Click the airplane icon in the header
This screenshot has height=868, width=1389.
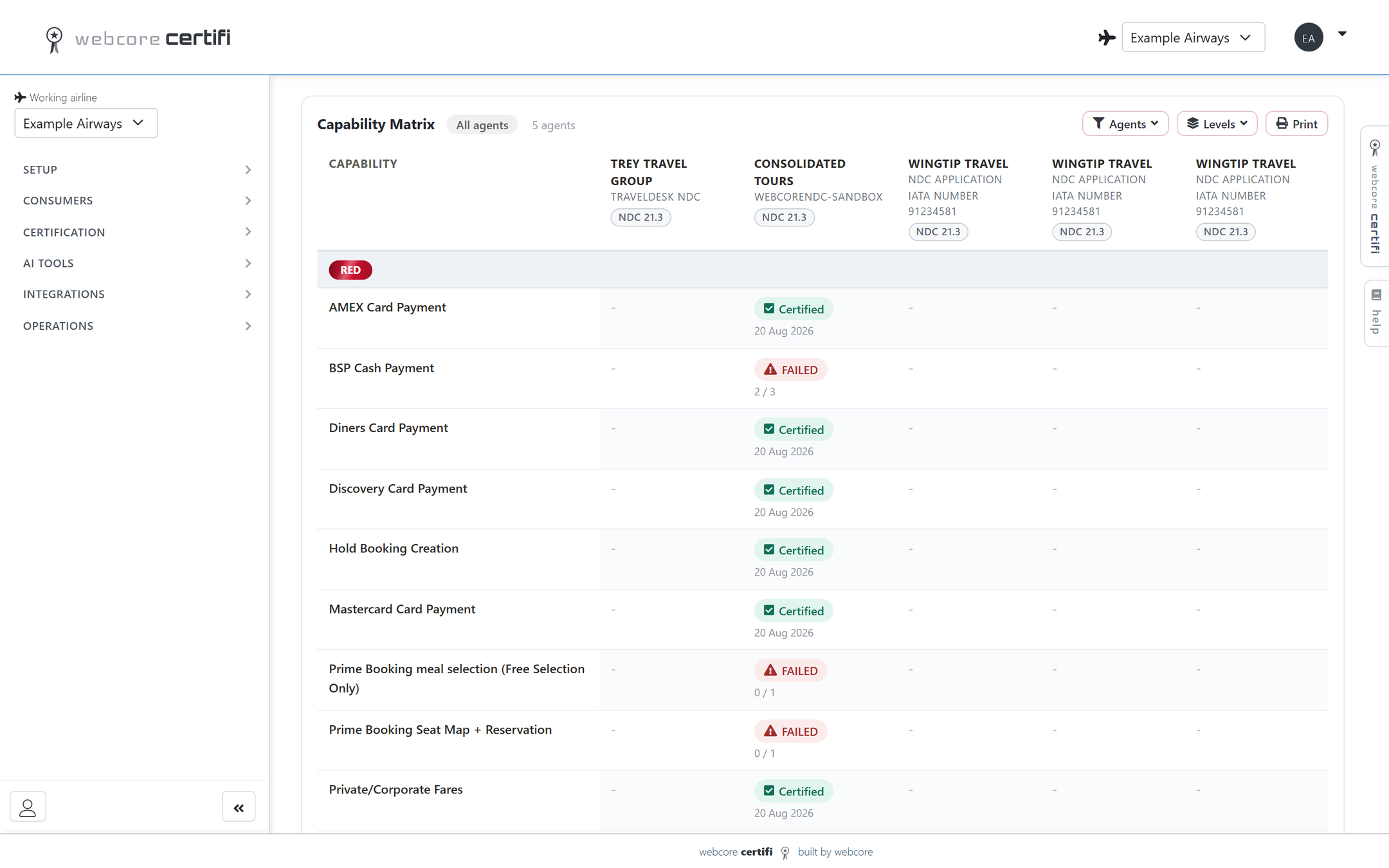pos(1107,38)
